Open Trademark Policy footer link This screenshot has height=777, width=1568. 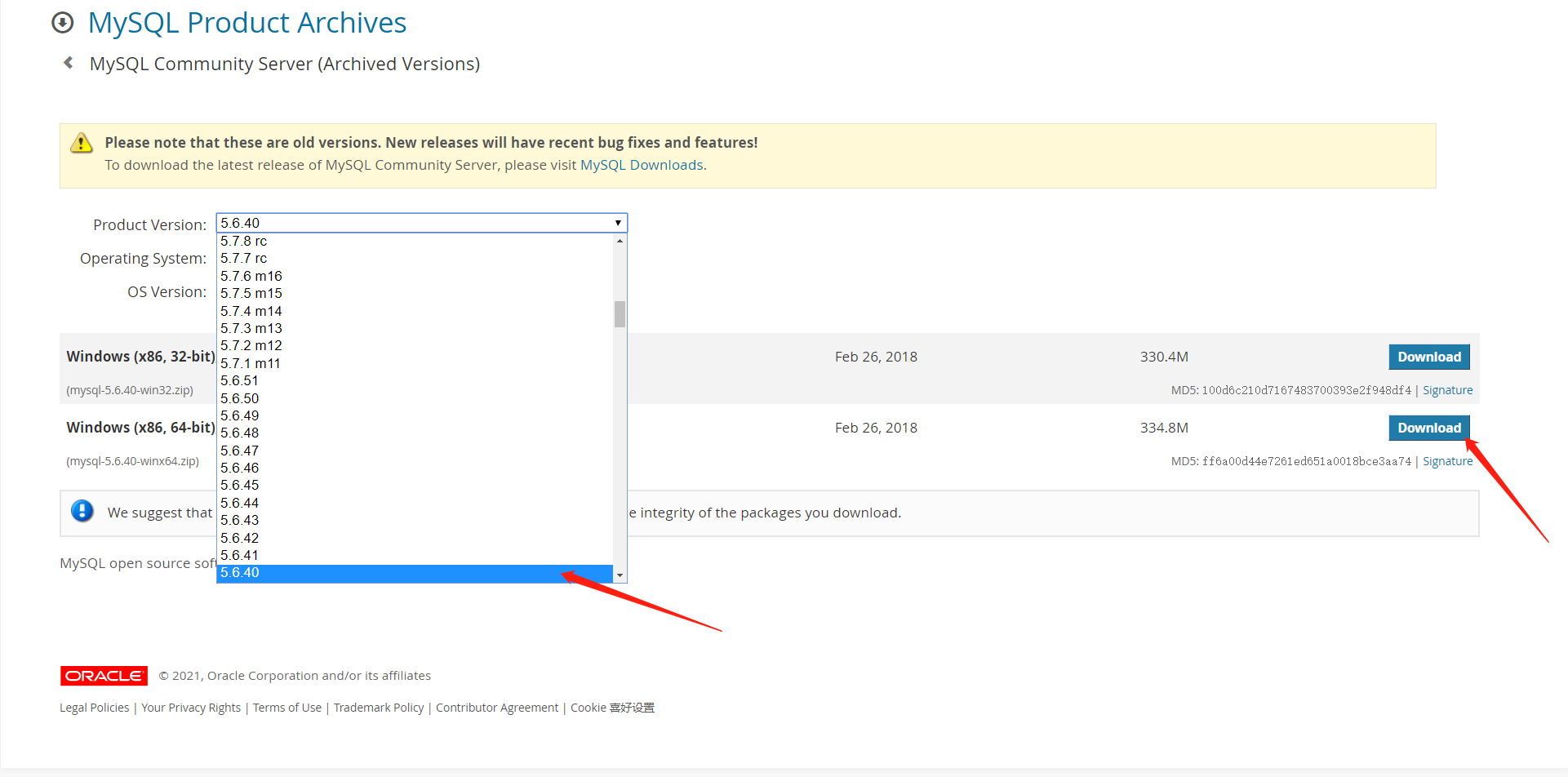click(379, 708)
